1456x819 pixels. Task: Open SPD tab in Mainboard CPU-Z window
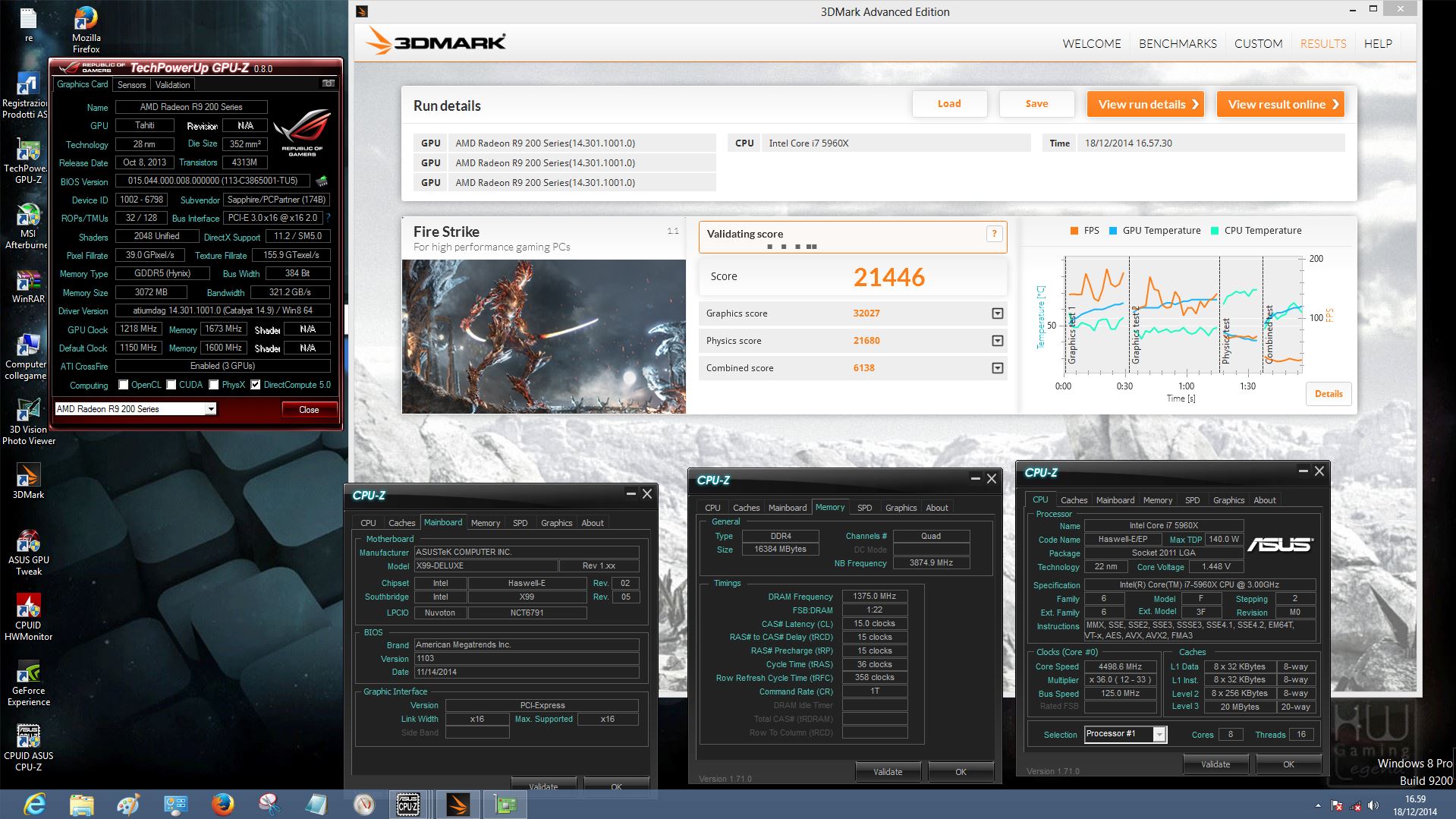point(520,523)
